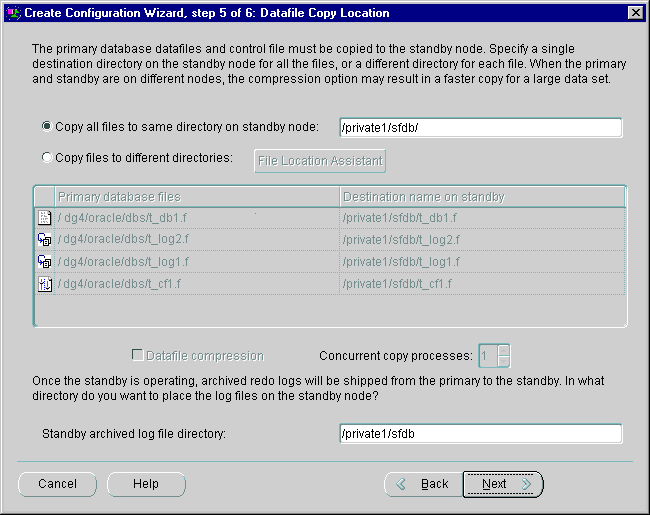Select the /dg4/oracle/dbs/t_cf1.f primary file cell
The image size is (650, 515).
[197, 284]
